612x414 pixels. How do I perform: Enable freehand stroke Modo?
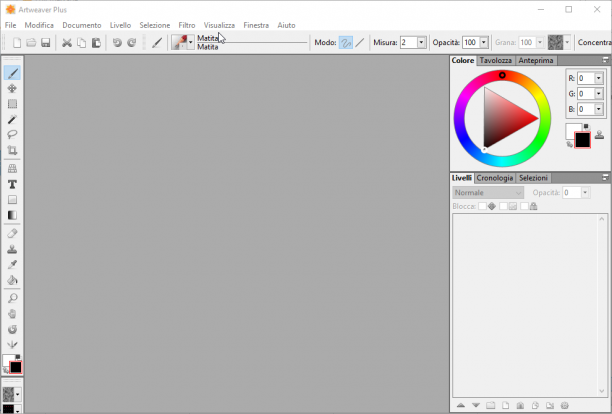tap(346, 43)
